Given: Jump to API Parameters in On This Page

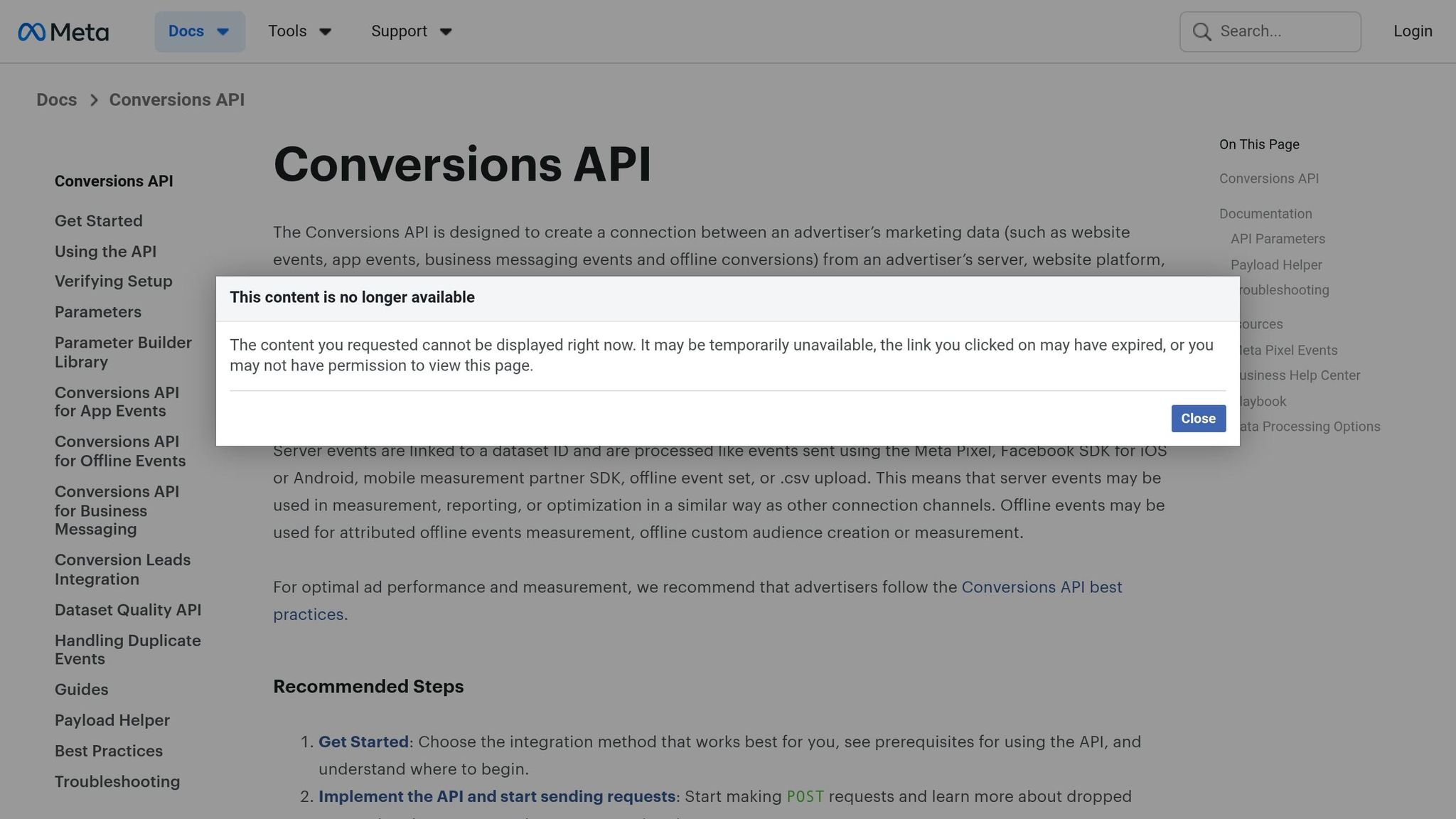Looking at the screenshot, I should 1278,239.
